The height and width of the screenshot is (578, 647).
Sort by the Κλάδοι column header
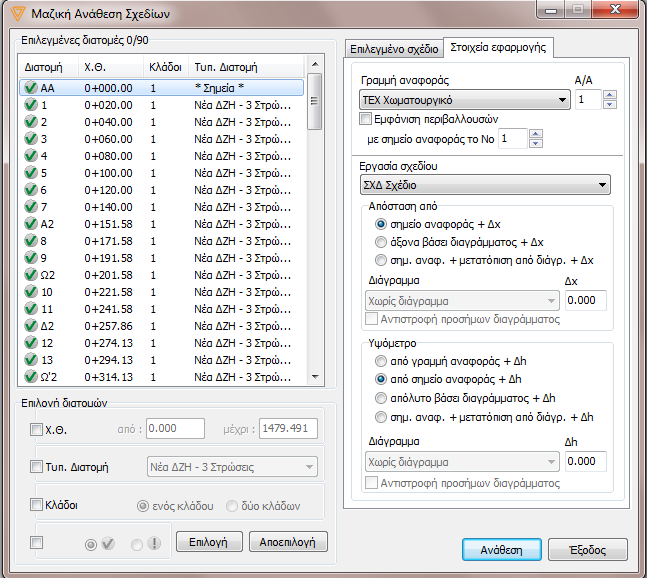pyautogui.click(x=166, y=66)
